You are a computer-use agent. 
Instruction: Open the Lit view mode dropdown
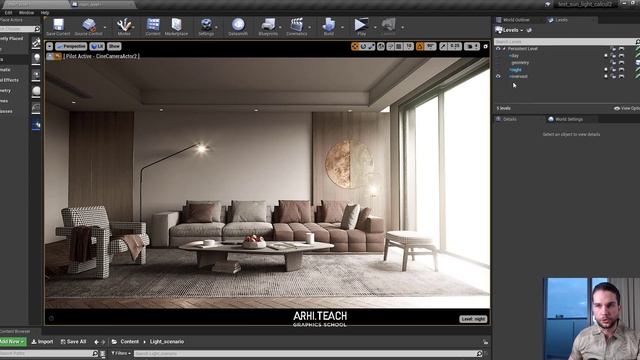click(97, 47)
